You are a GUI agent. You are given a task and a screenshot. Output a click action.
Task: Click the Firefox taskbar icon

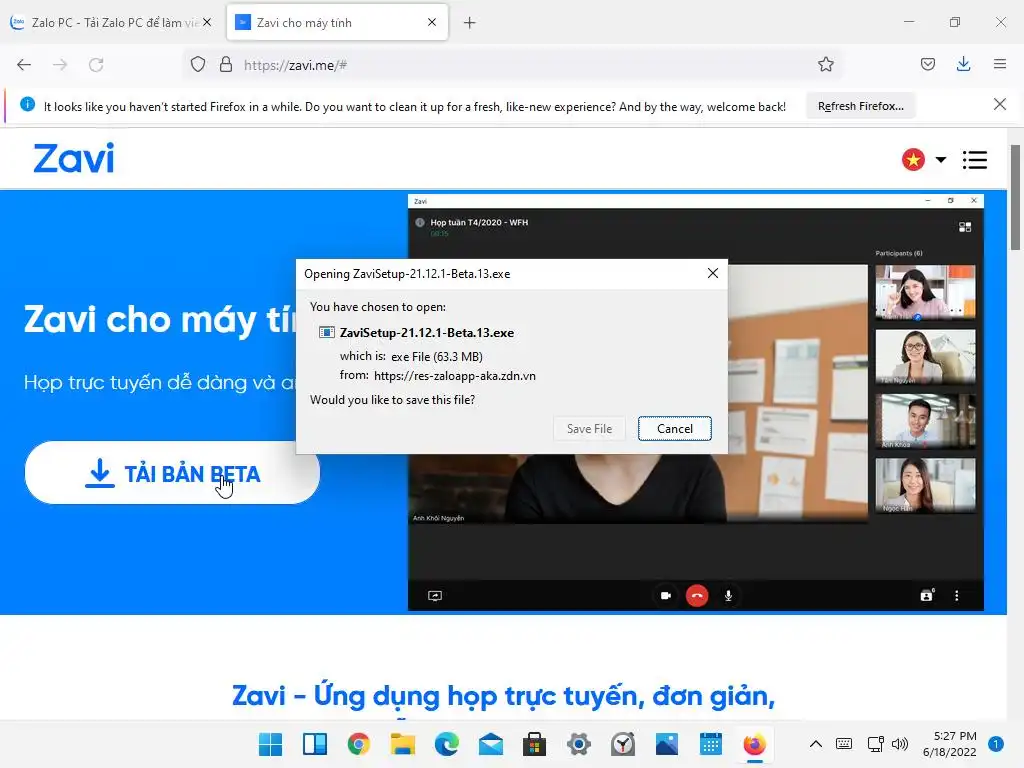click(754, 744)
